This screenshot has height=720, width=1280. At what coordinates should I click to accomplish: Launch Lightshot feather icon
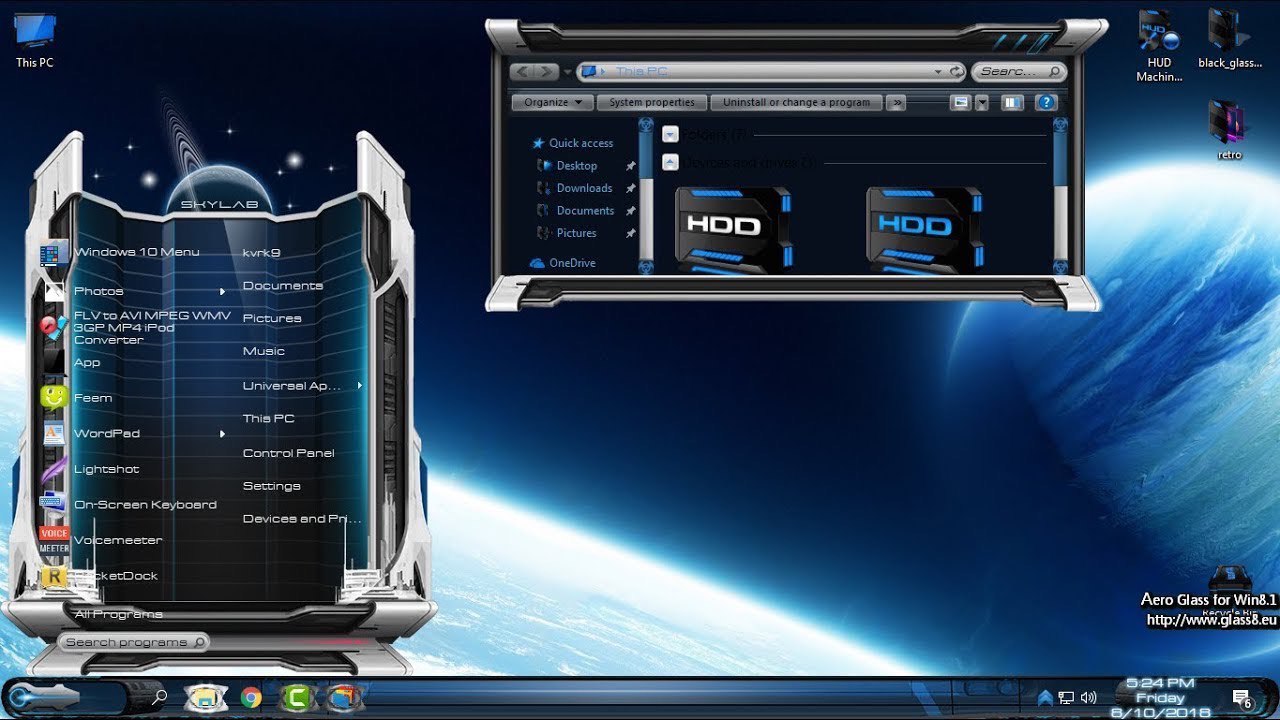pyautogui.click(x=54, y=469)
